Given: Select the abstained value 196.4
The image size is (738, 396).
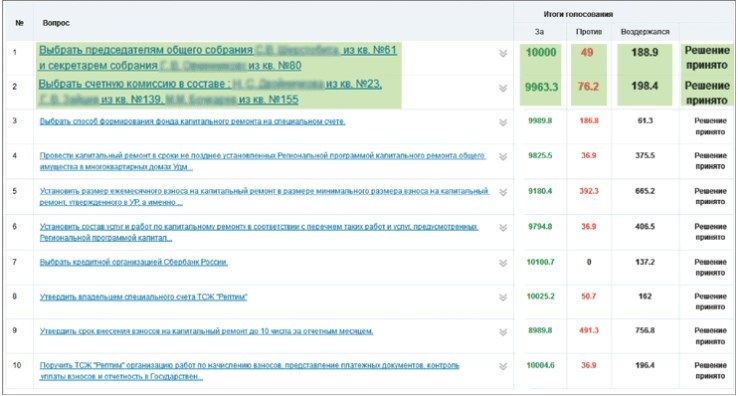Looking at the screenshot, I should 645,365.
